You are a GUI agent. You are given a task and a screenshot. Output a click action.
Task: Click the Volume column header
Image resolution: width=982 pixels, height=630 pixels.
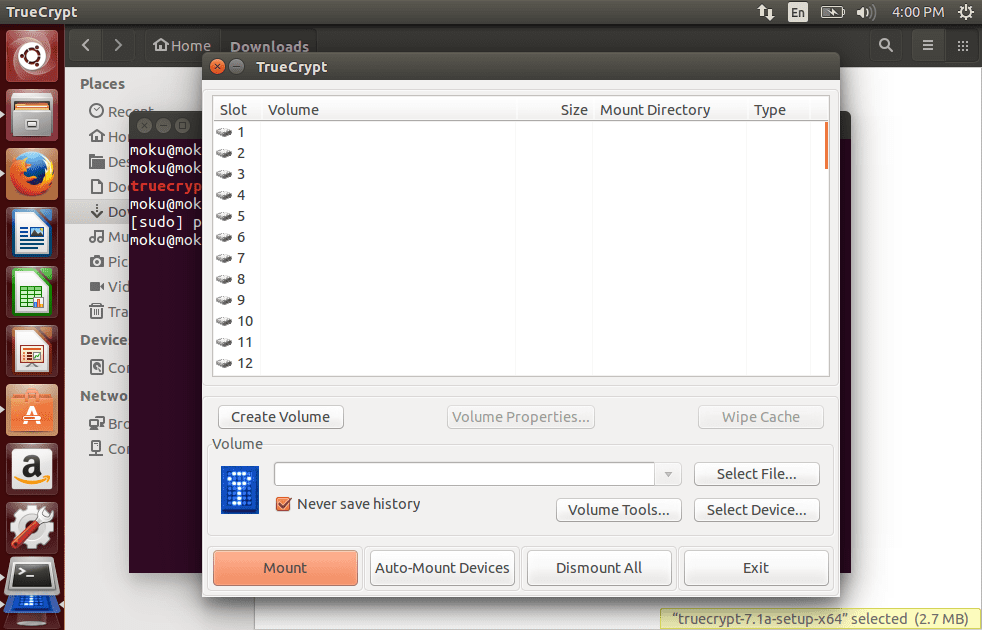pos(389,110)
